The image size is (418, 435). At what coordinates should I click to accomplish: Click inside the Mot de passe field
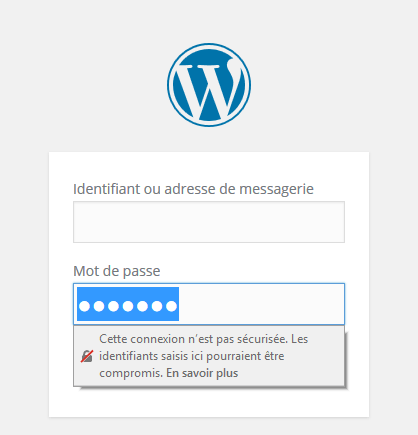pyautogui.click(x=209, y=304)
